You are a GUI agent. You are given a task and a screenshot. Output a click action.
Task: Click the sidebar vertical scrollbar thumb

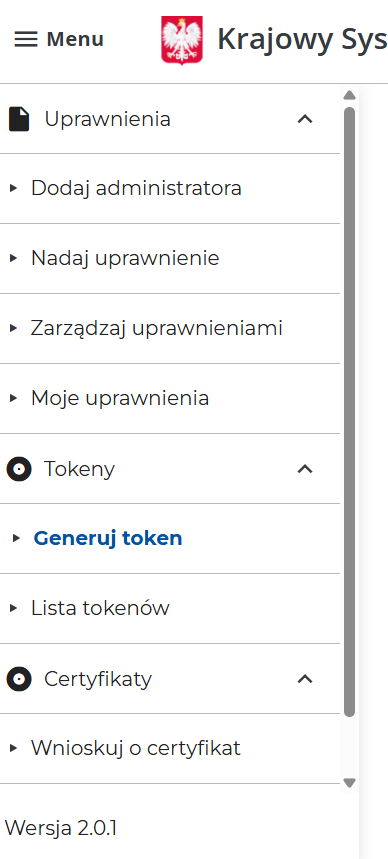pyautogui.click(x=349, y=411)
